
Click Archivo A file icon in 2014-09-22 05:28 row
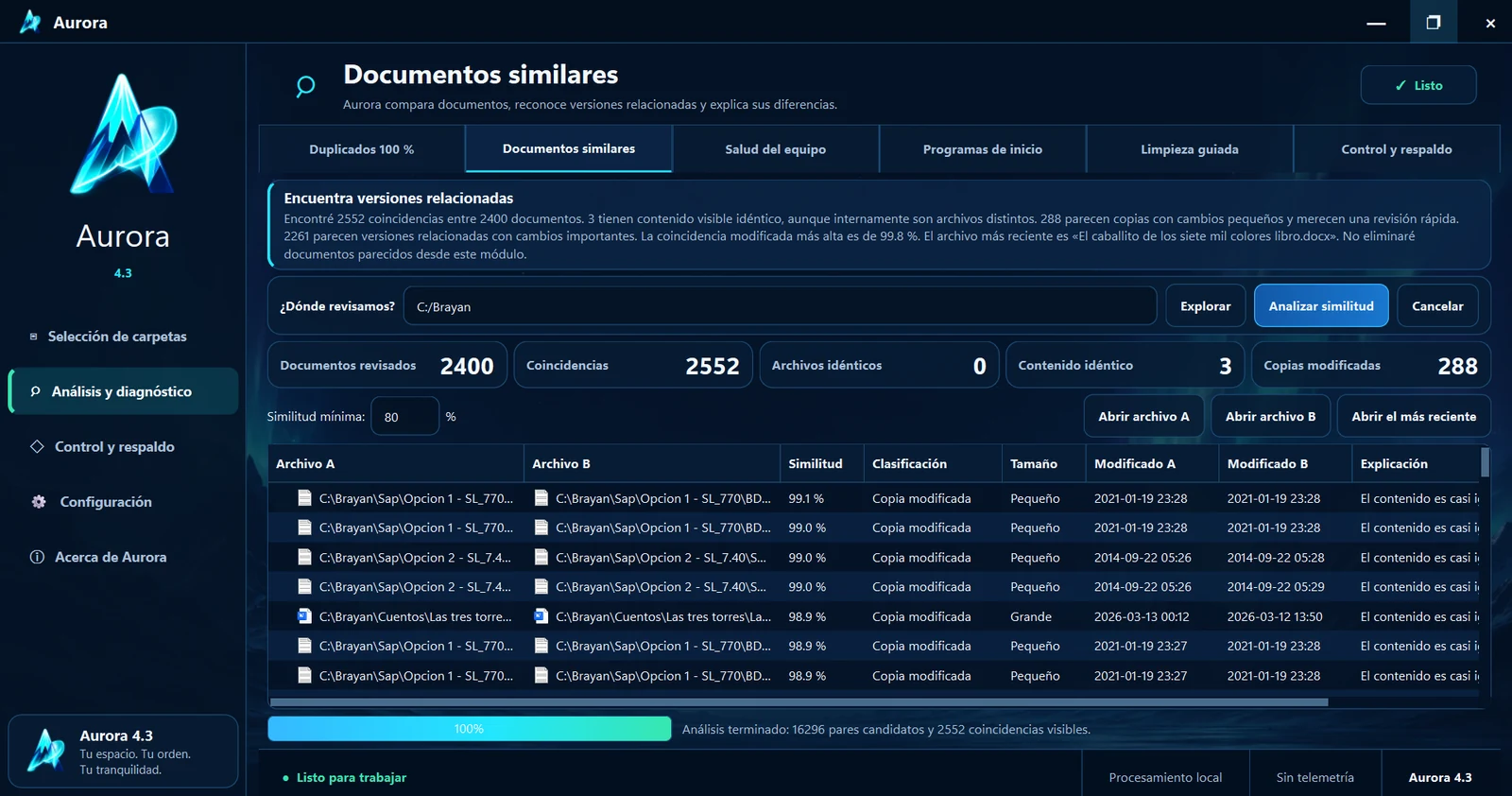pyautogui.click(x=304, y=558)
